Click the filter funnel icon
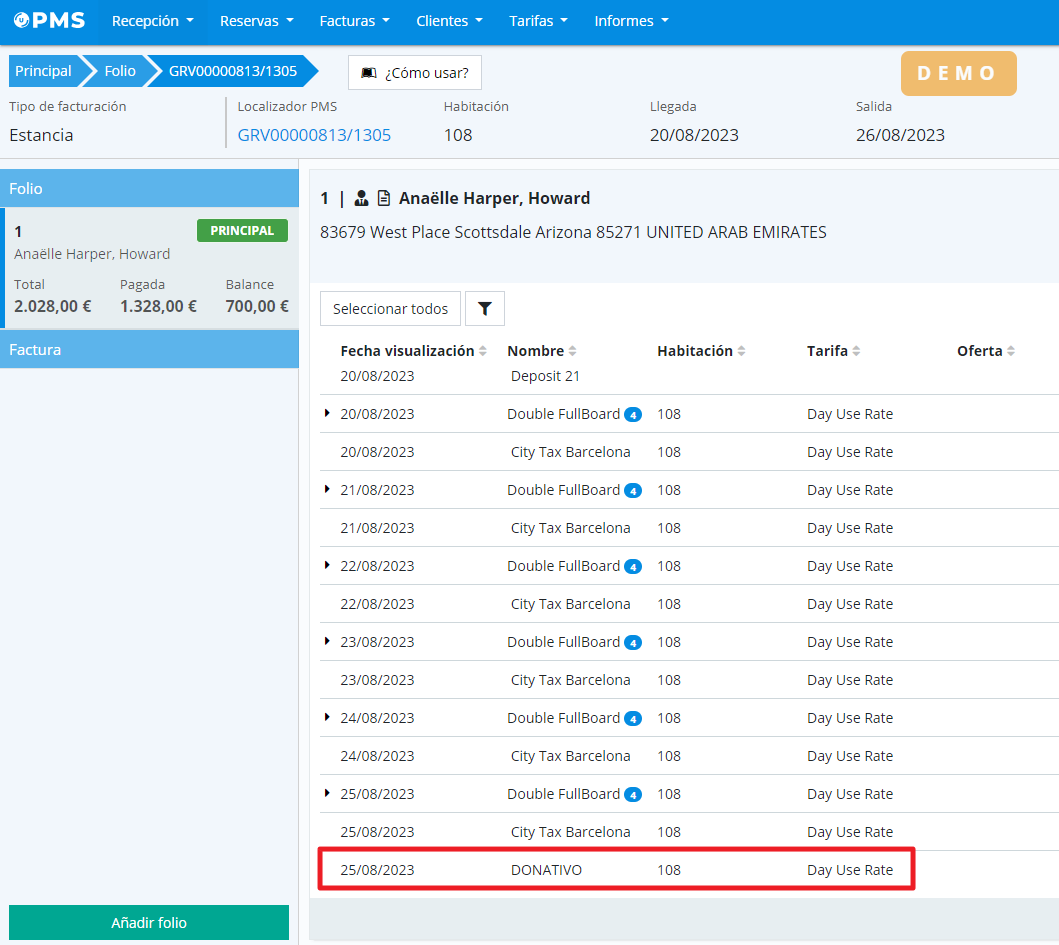Viewport: 1059px width, 945px height. 485,309
